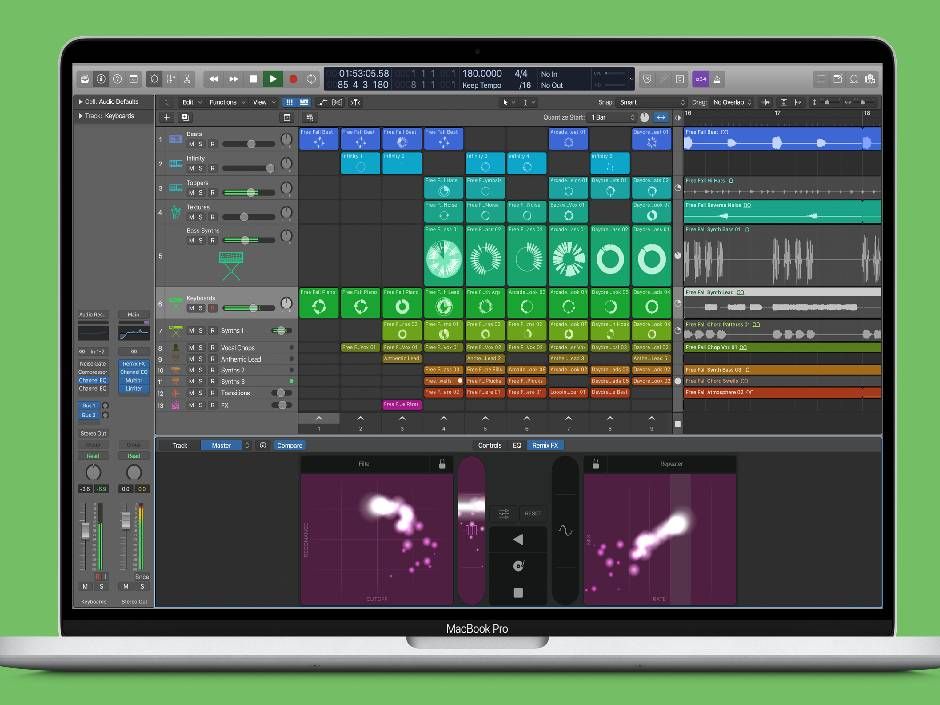Viewport: 940px width, 705px height.
Task: Open the Quick Help question mark icon
Action: (x=118, y=79)
